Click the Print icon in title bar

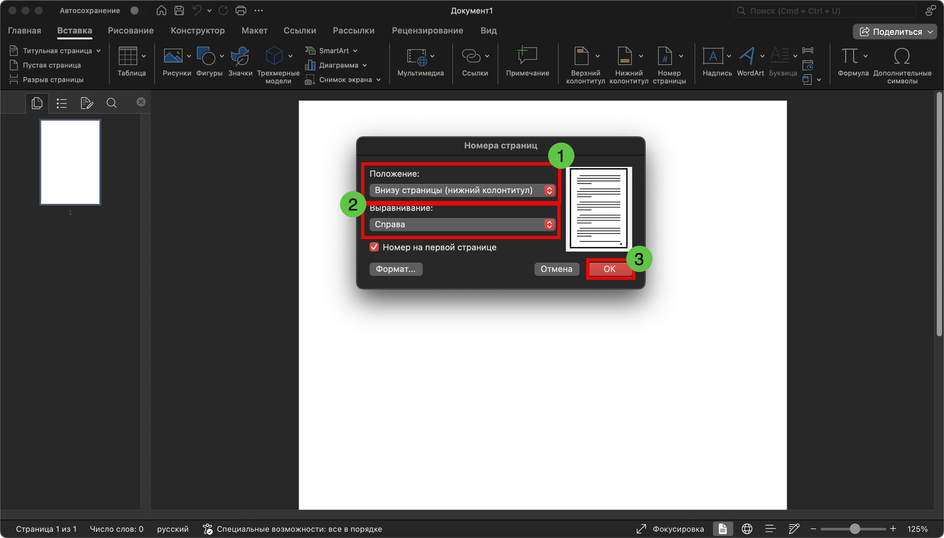tap(241, 10)
